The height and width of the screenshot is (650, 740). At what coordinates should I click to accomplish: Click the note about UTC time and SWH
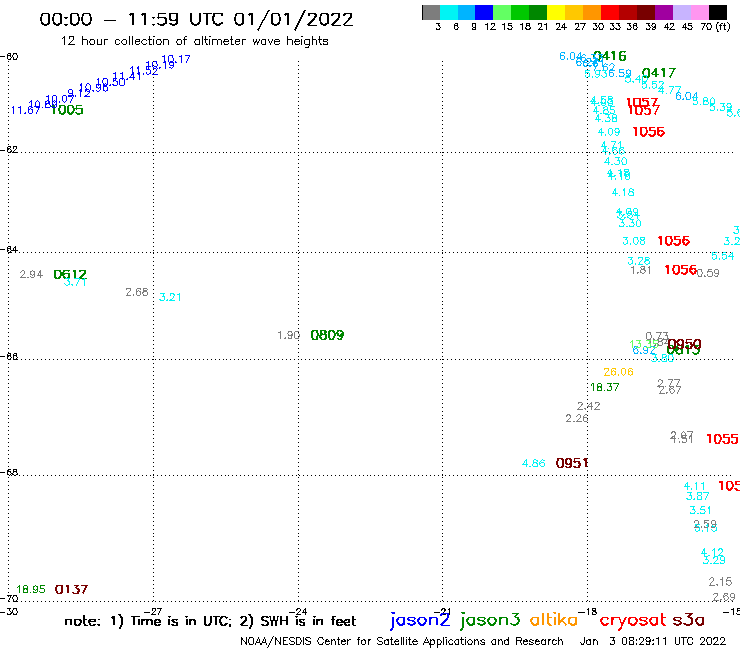tap(210, 621)
